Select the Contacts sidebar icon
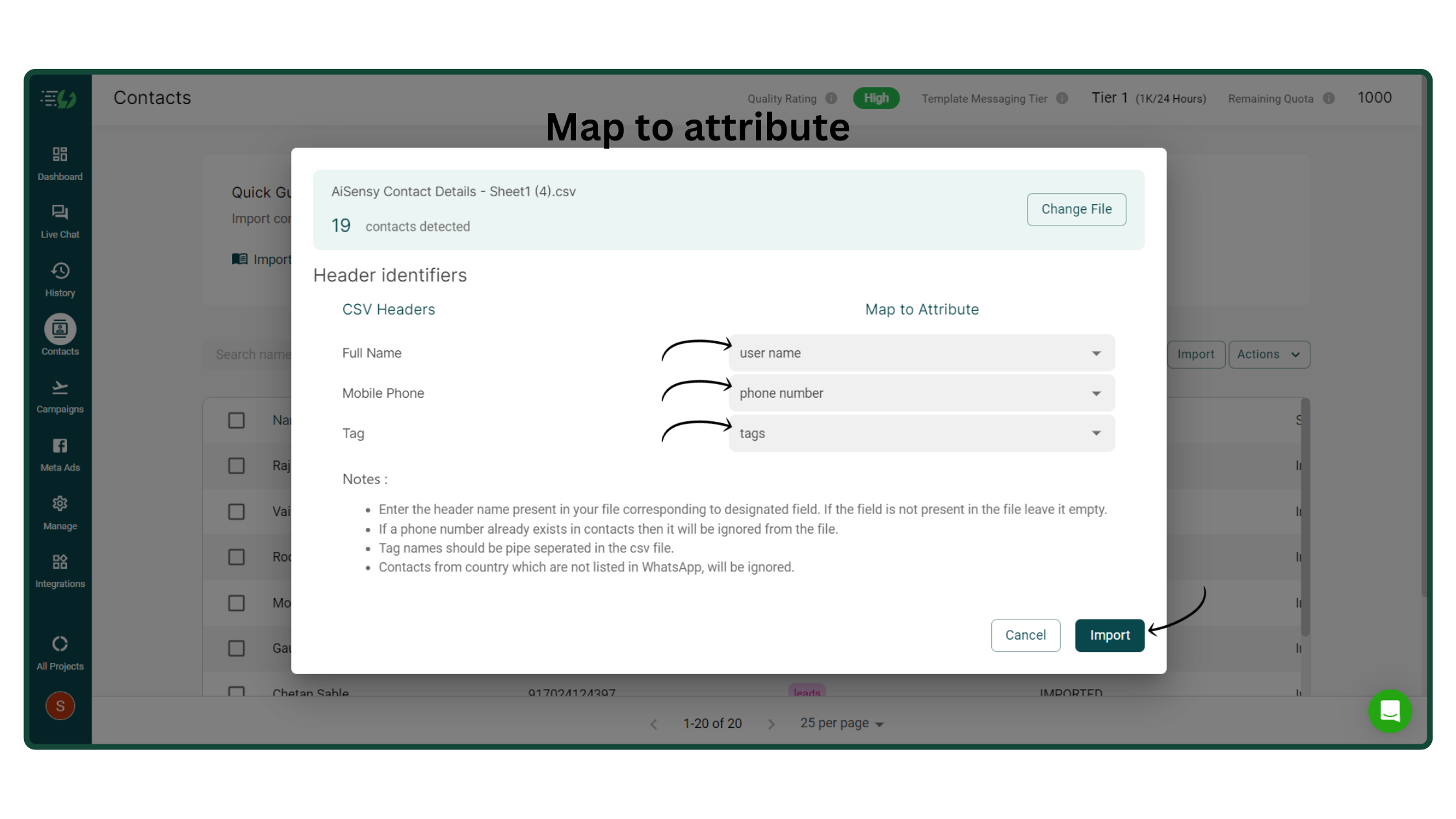 click(60, 330)
